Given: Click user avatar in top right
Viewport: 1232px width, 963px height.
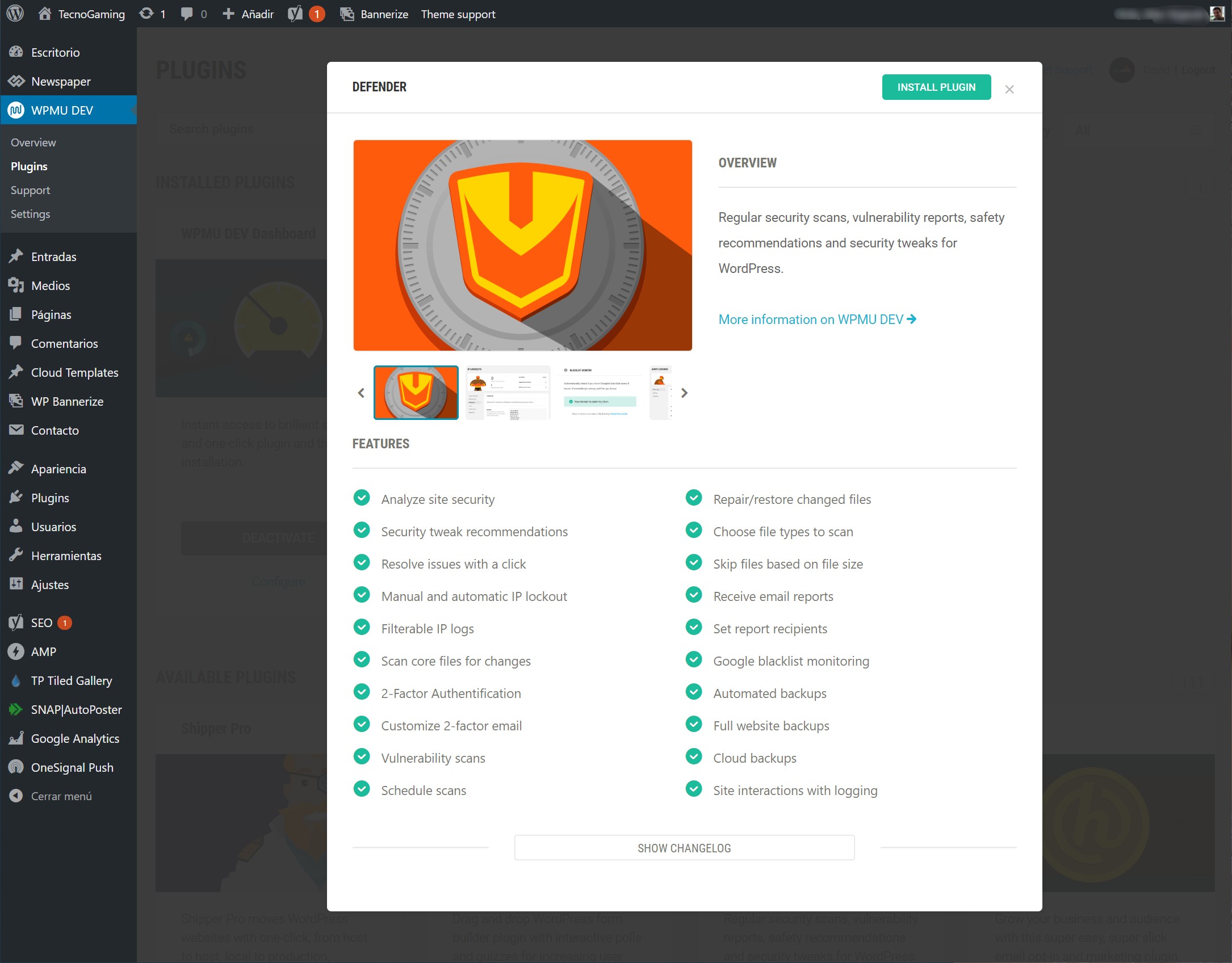Looking at the screenshot, I should (x=1217, y=14).
